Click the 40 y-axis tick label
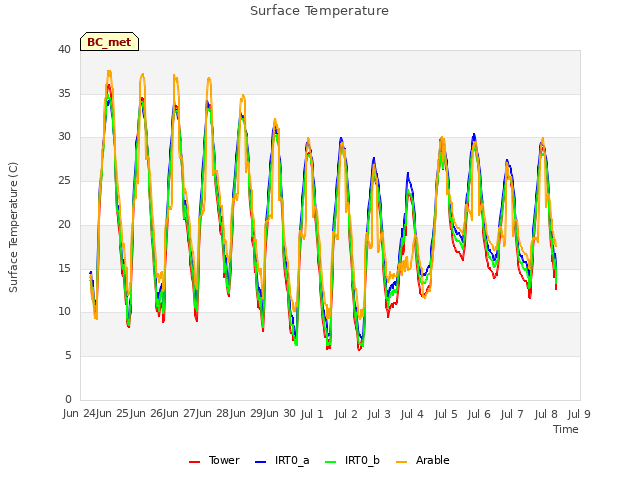Image resolution: width=640 pixels, height=480 pixels. click(x=64, y=49)
